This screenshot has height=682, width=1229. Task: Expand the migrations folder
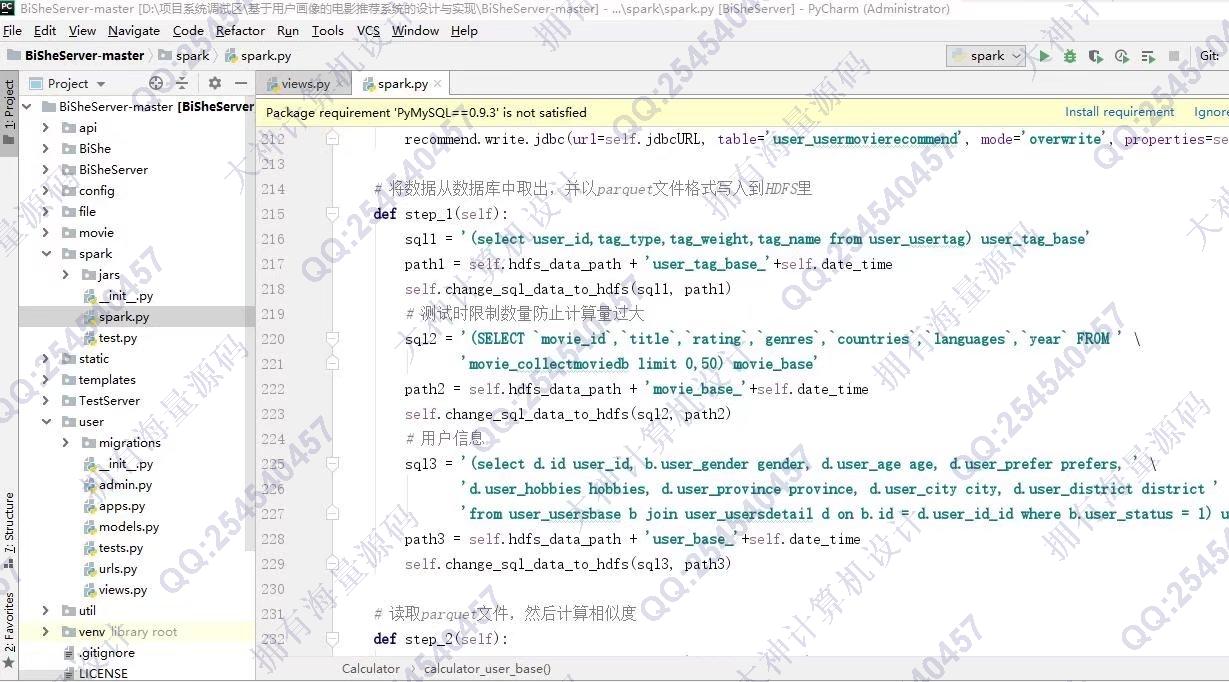point(66,443)
